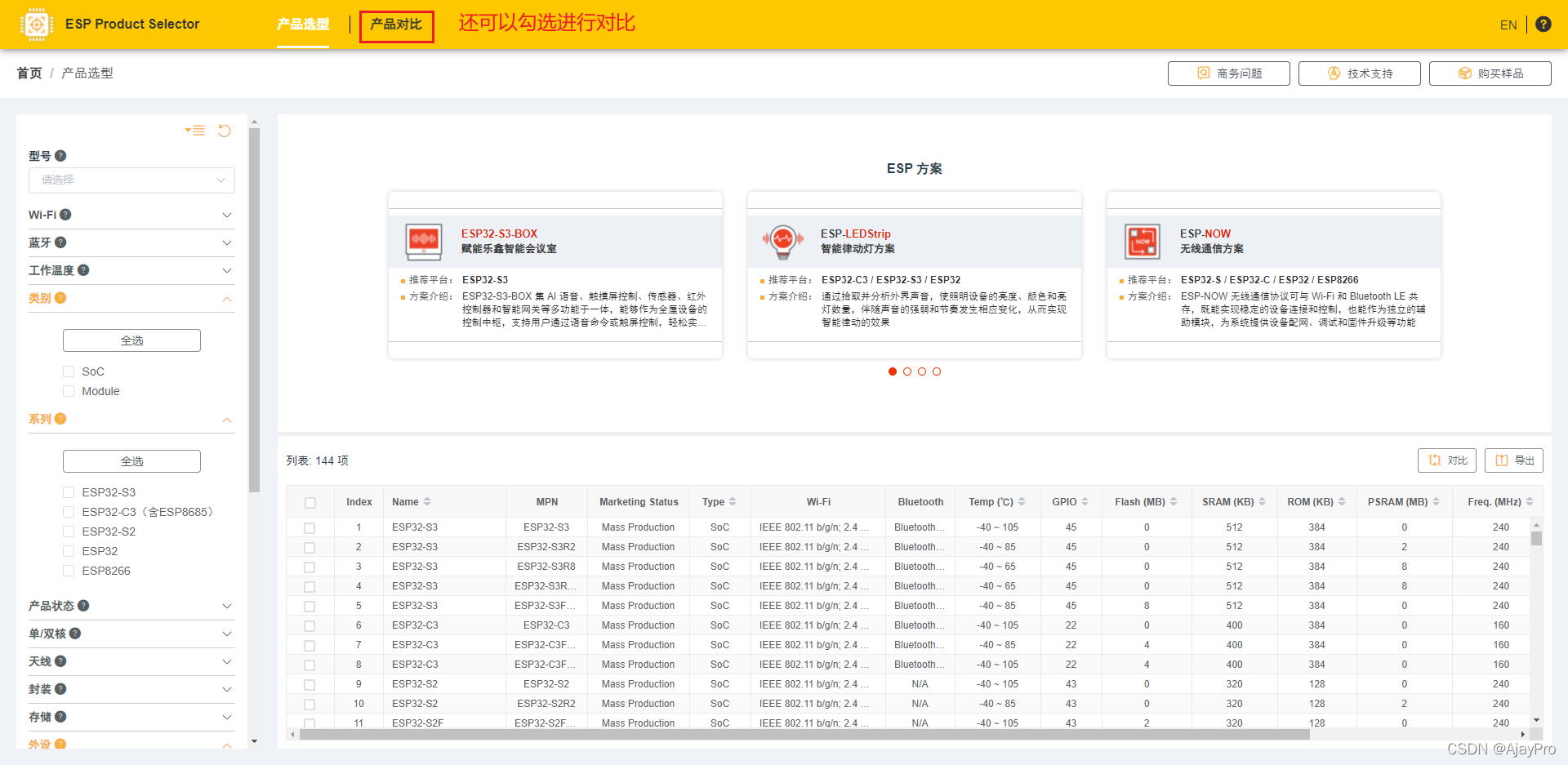
Task: Click 全选 under 类别
Action: (x=131, y=340)
